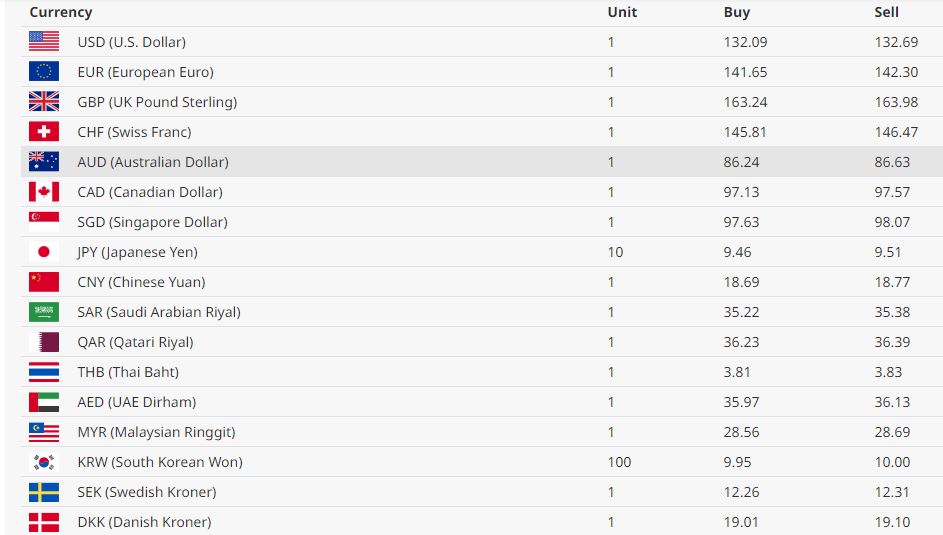Viewport: 943px width, 535px height.
Task: Click the South Korean flag icon
Action: coord(44,462)
